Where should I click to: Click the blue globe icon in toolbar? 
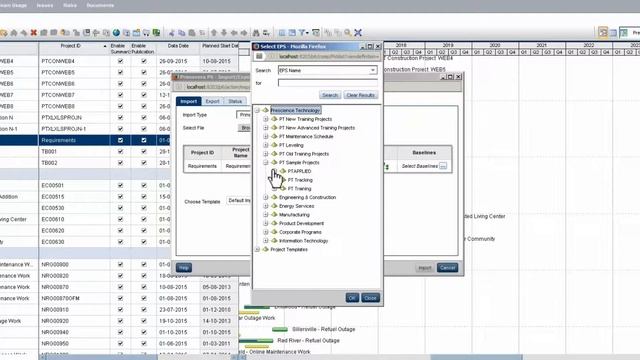tap(116, 33)
